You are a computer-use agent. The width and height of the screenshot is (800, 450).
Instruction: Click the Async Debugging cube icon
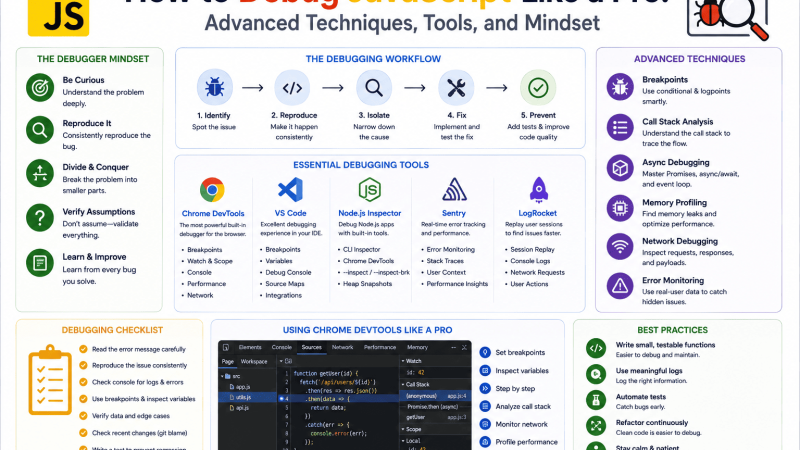pyautogui.click(x=620, y=168)
